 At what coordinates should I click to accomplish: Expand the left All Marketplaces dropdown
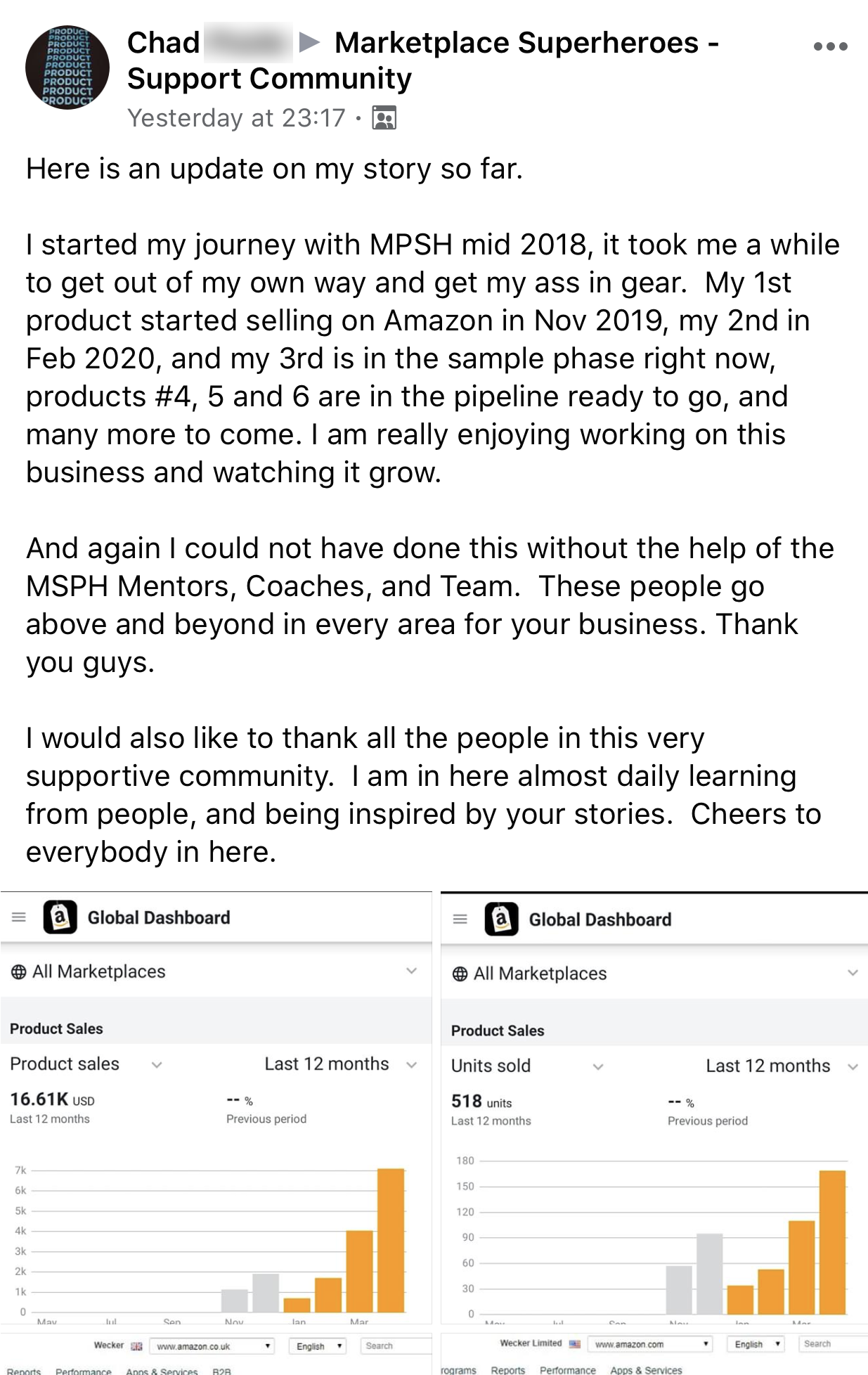click(411, 971)
